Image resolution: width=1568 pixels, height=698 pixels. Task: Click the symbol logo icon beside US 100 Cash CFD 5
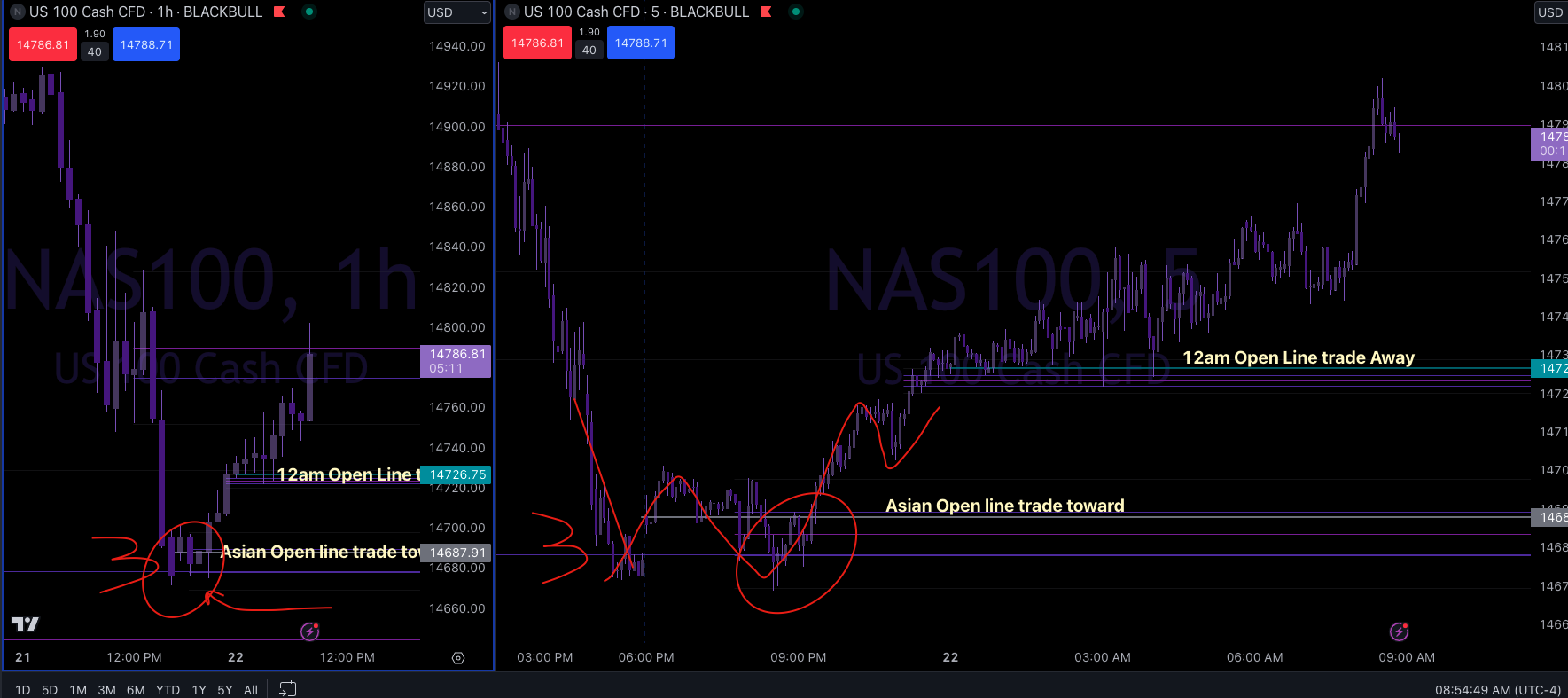click(511, 12)
